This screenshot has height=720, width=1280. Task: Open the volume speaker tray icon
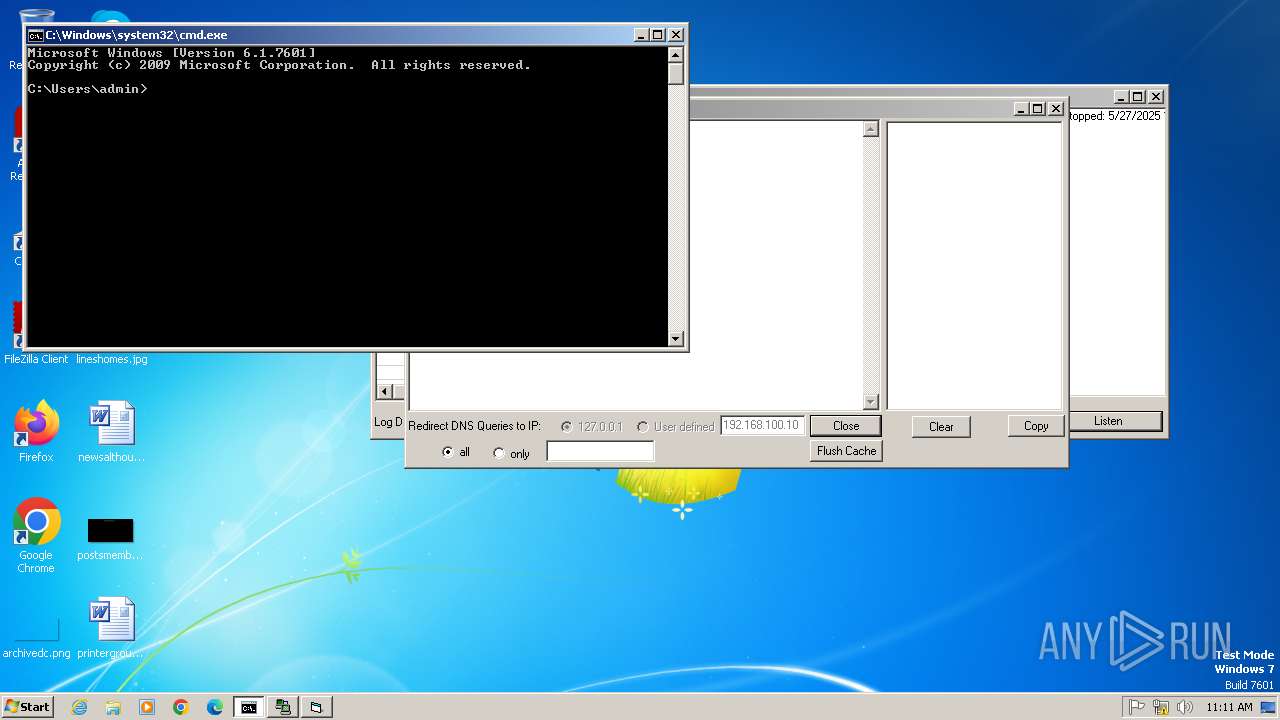tap(1185, 707)
